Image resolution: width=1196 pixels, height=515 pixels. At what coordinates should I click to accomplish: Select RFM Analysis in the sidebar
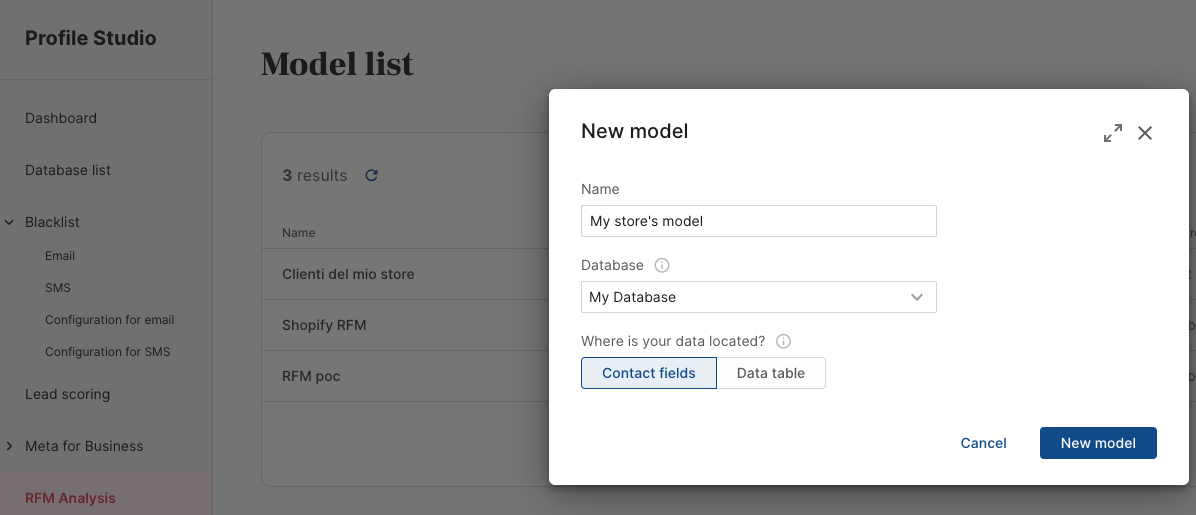click(70, 498)
